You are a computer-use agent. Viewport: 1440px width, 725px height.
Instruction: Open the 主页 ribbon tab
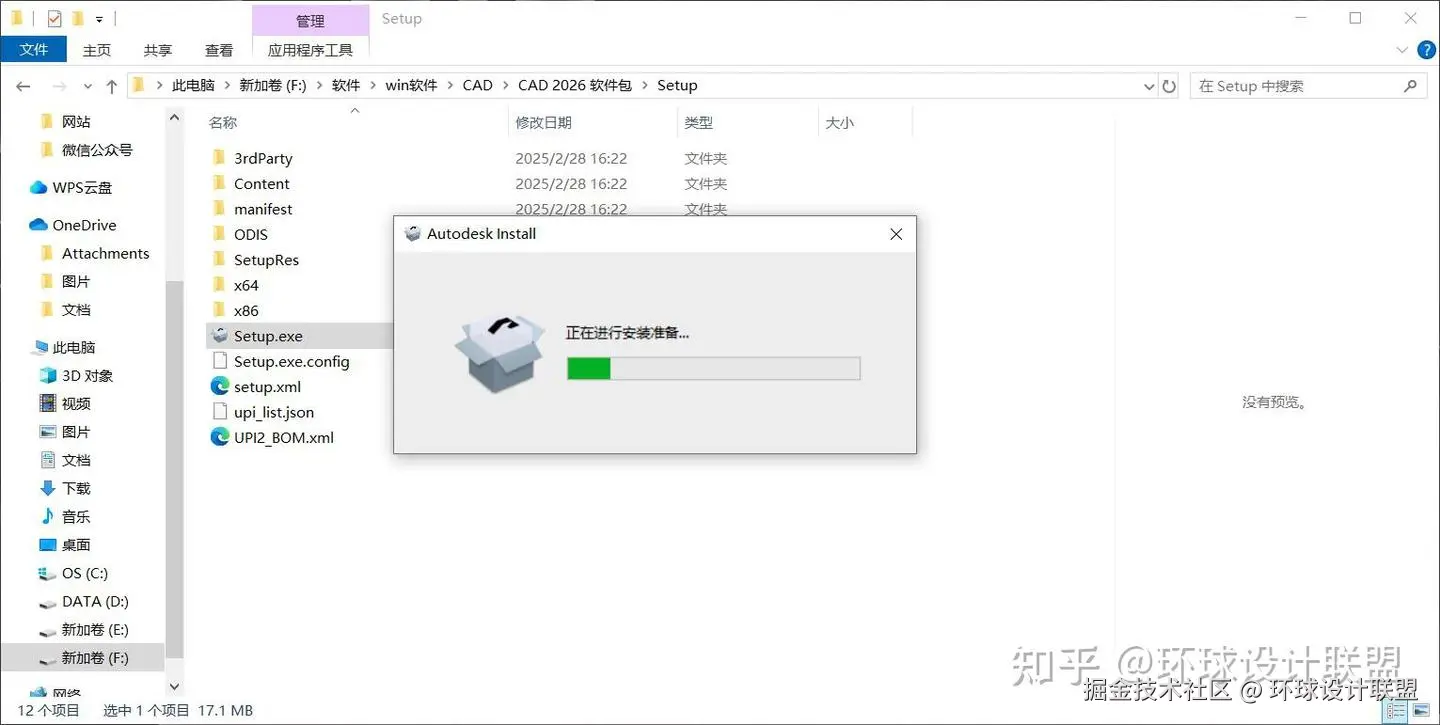pos(97,50)
